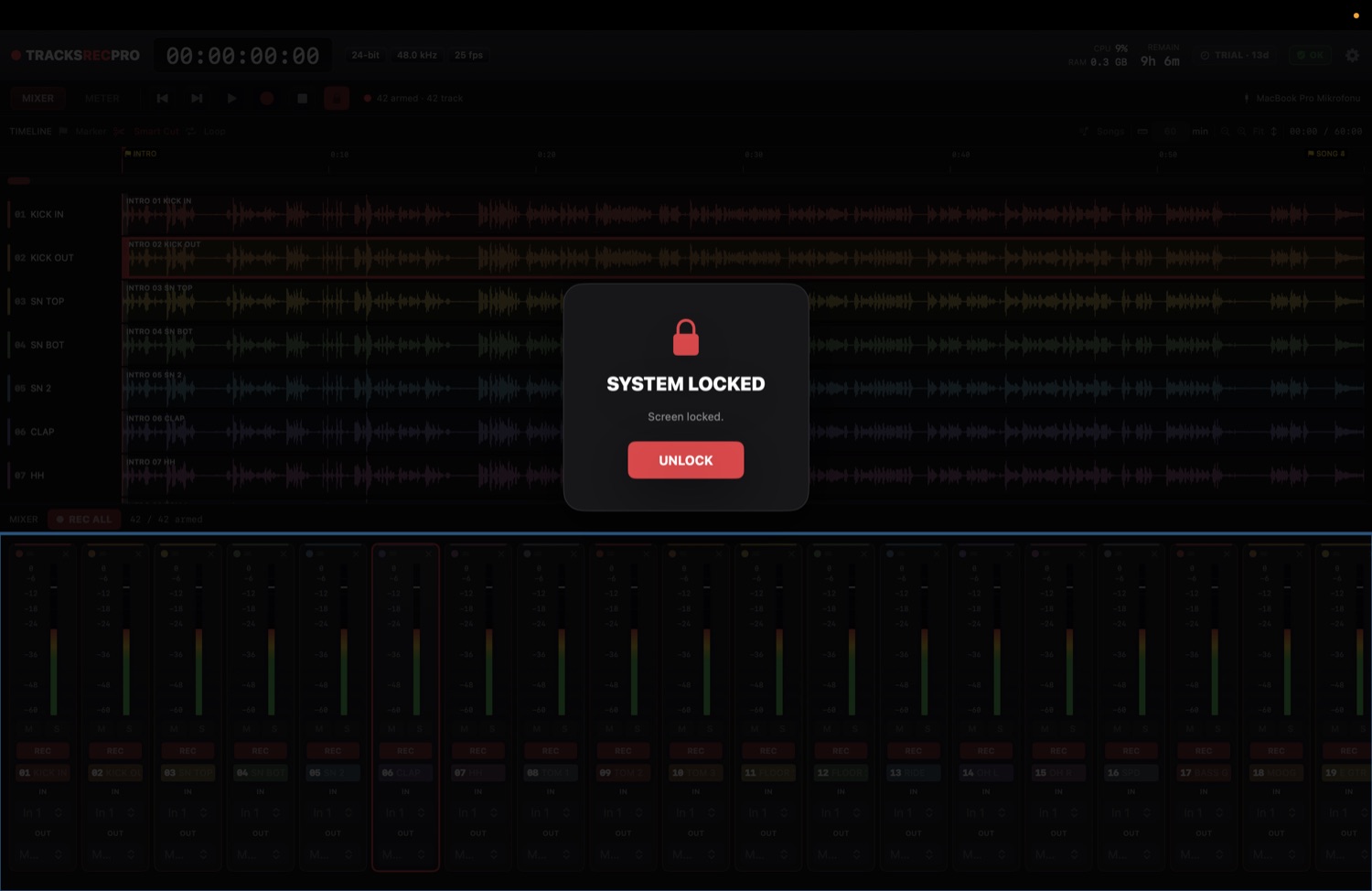Open the OUT dropdown on channel 07 HH
The width and height of the screenshot is (1372, 891).
(x=477, y=854)
